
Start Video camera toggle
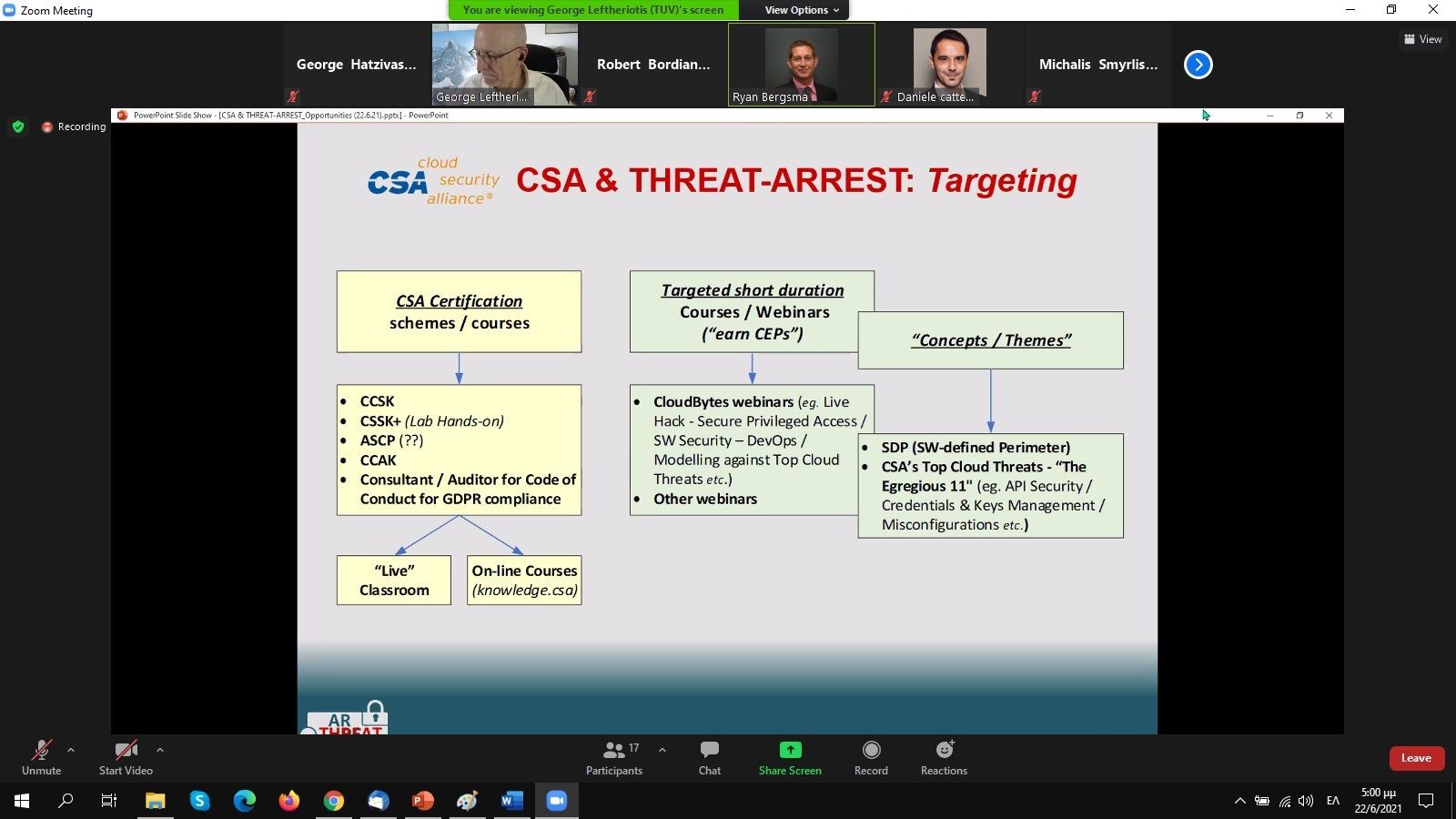pos(126,757)
